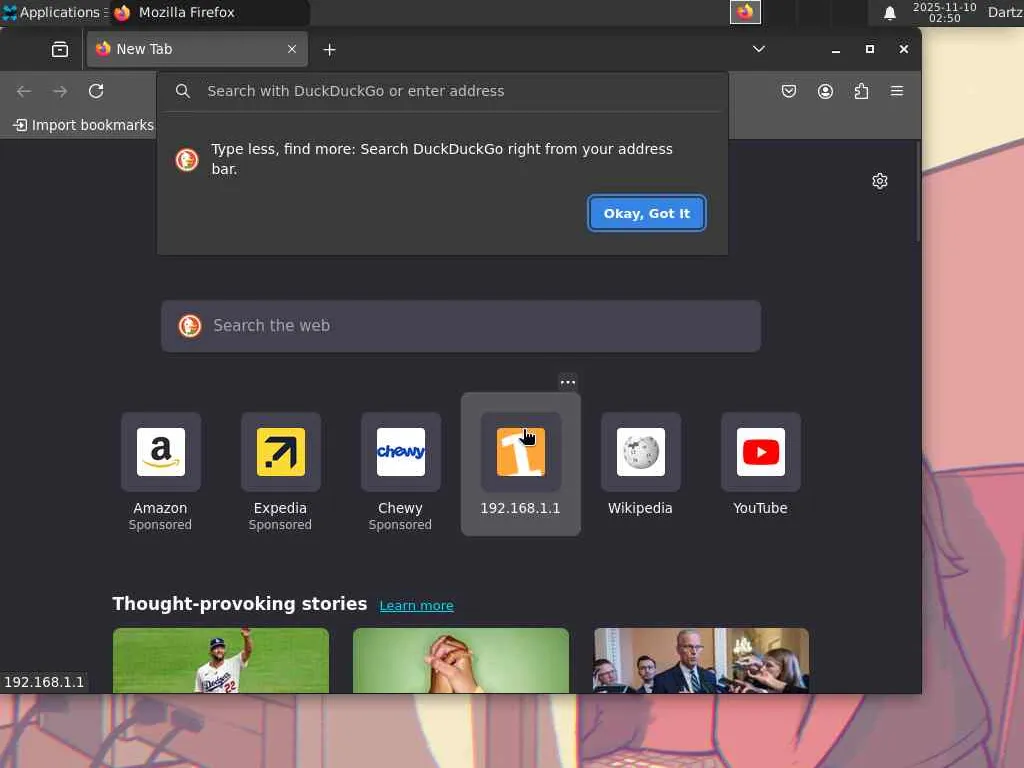Close the New Tab tab
Viewport: 1024px width, 768px height.
pyautogui.click(x=292, y=49)
